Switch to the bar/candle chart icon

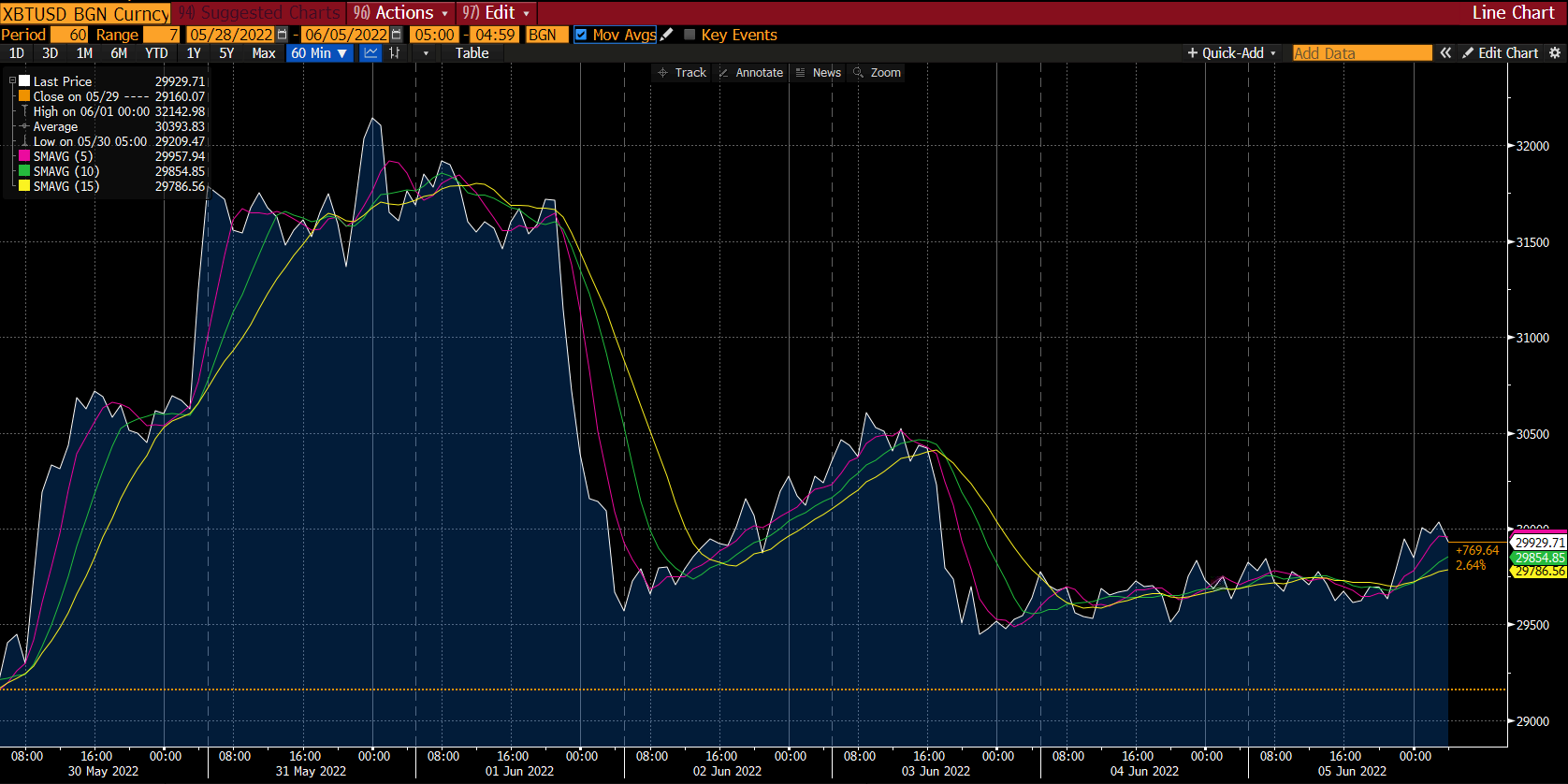395,53
